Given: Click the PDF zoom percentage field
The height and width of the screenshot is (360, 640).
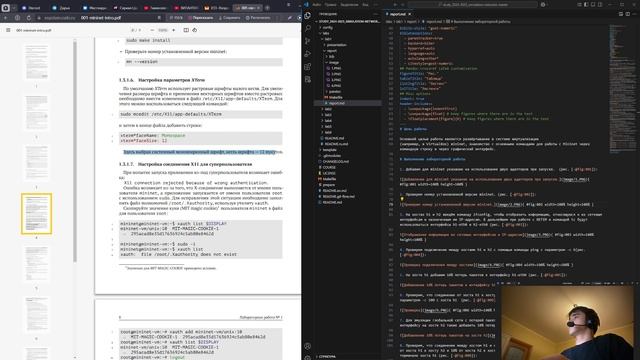Looking at the screenshot, I should [x=163, y=30].
